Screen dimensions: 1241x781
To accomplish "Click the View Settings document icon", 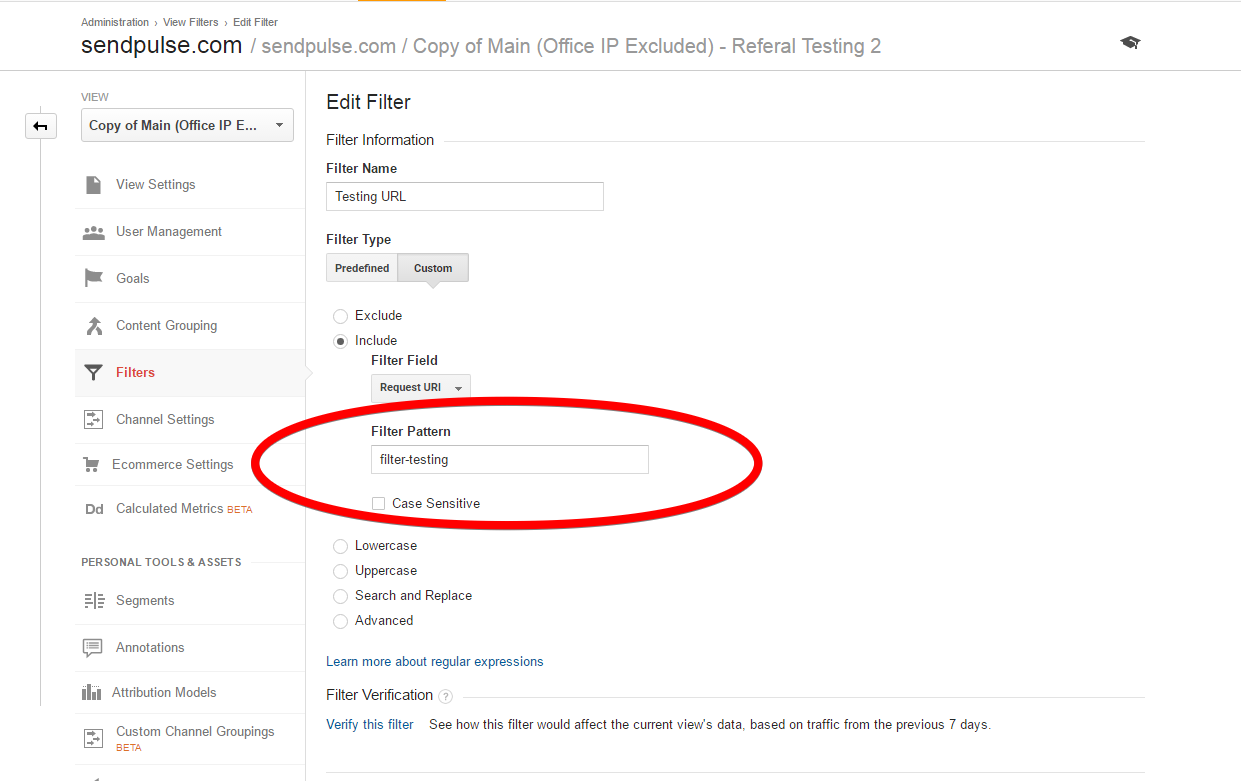I will tap(93, 185).
